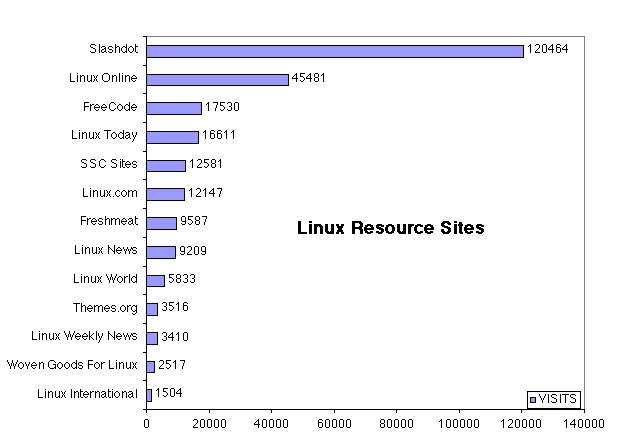Click the Linux Resource Sites chart title

tap(391, 228)
